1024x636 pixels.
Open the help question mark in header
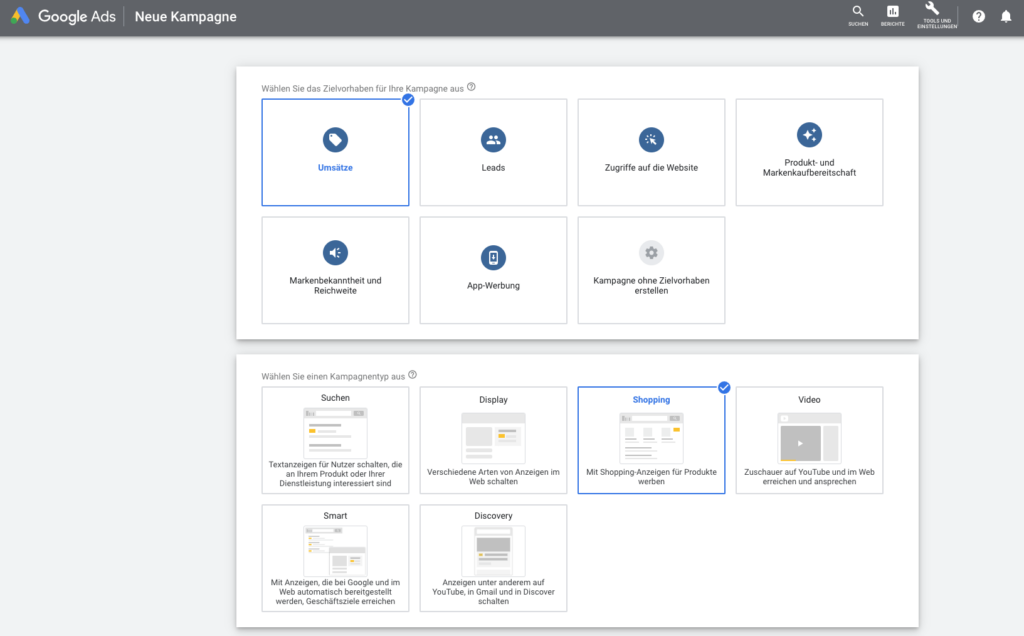tap(978, 17)
